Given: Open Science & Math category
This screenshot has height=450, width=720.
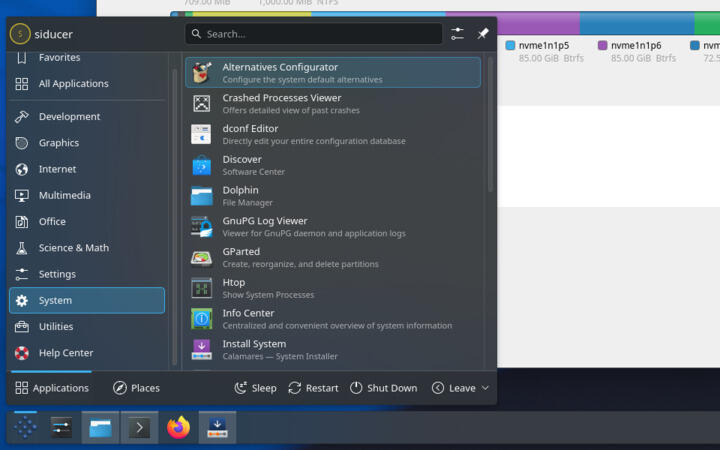Looking at the screenshot, I should click(x=87, y=248).
